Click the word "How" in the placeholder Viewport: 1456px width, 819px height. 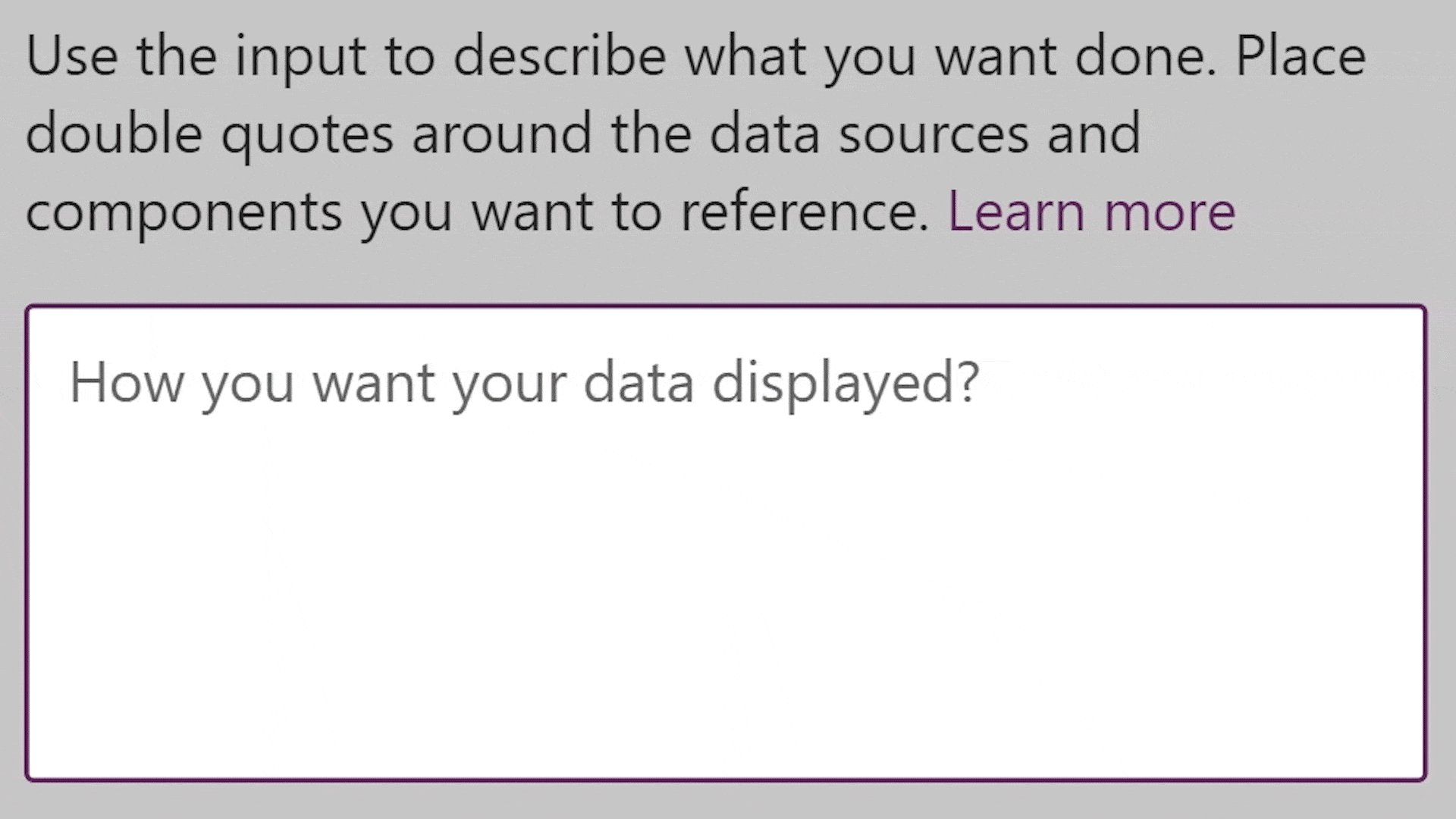coord(126,383)
